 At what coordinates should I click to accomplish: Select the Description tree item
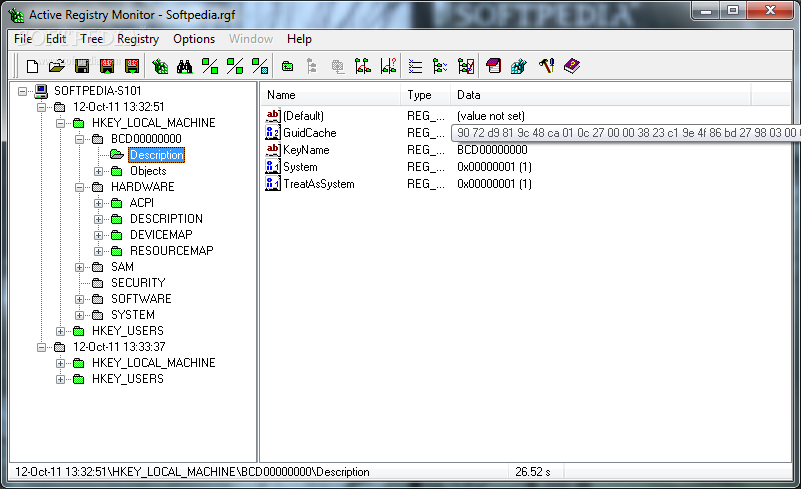(156, 155)
